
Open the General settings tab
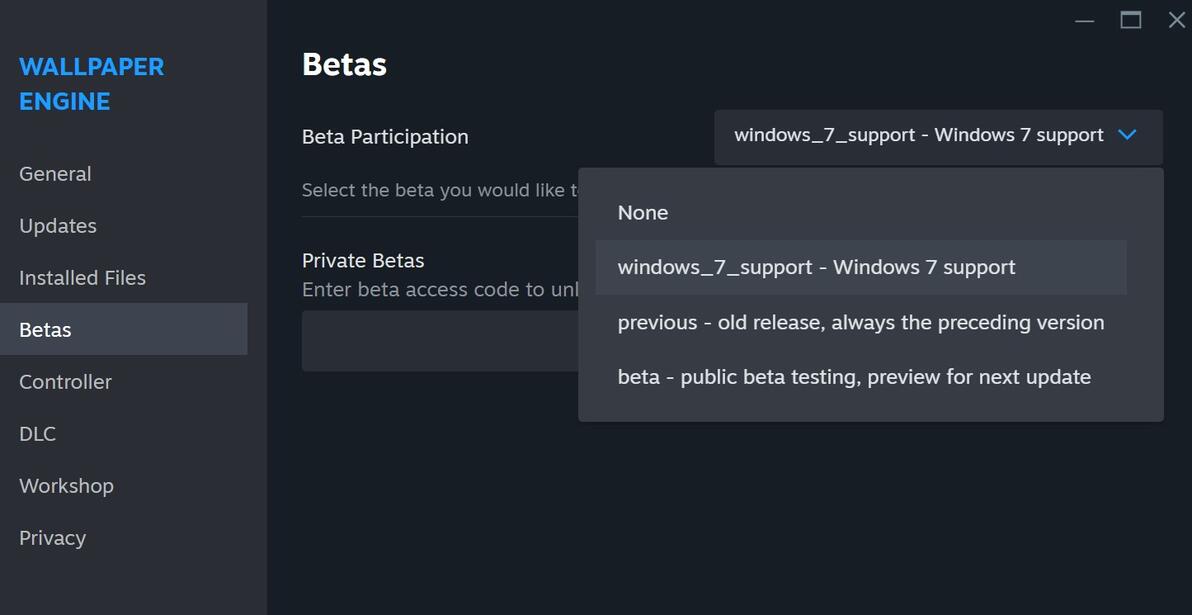pyautogui.click(x=56, y=174)
